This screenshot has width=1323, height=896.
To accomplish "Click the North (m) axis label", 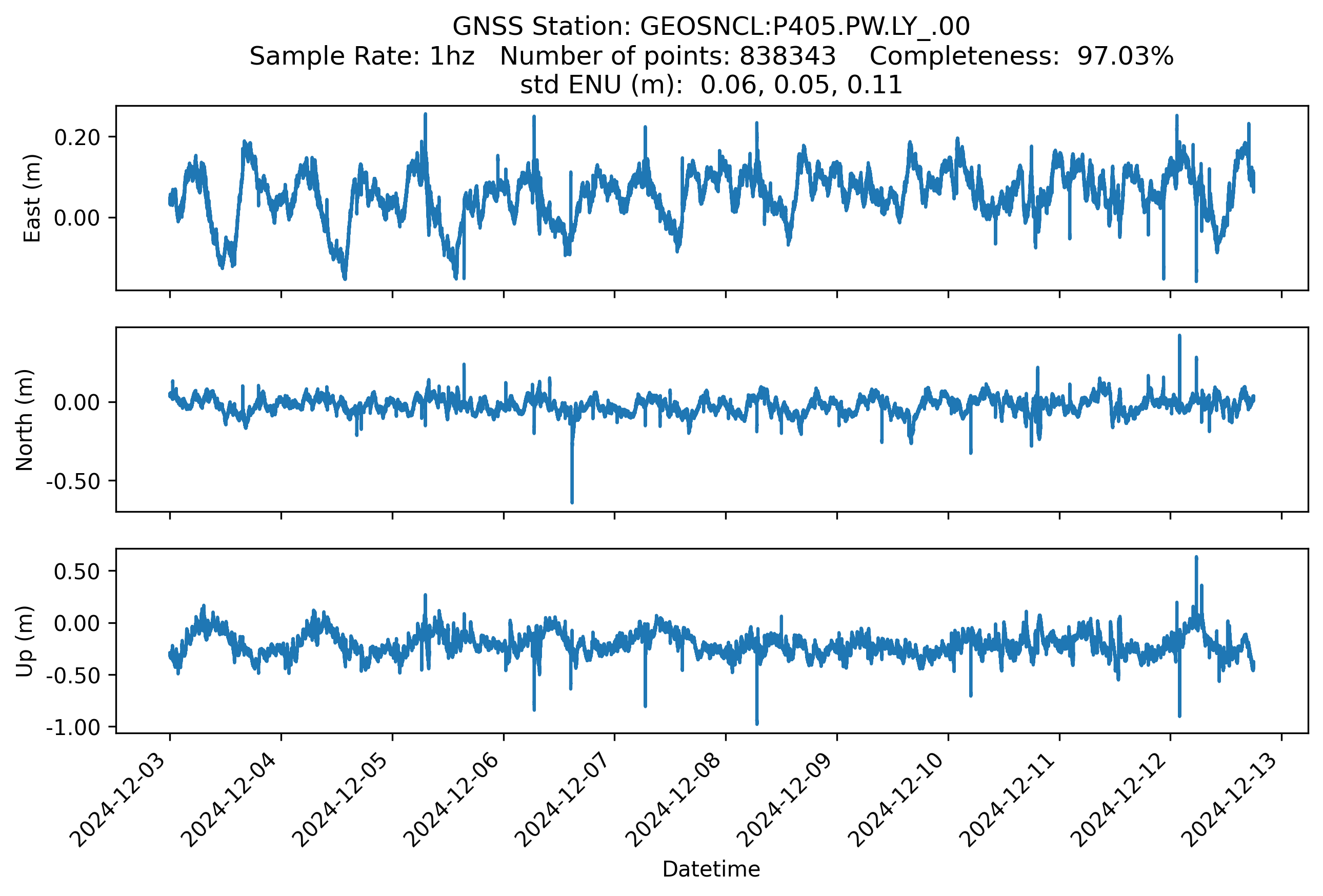I will point(25,419).
